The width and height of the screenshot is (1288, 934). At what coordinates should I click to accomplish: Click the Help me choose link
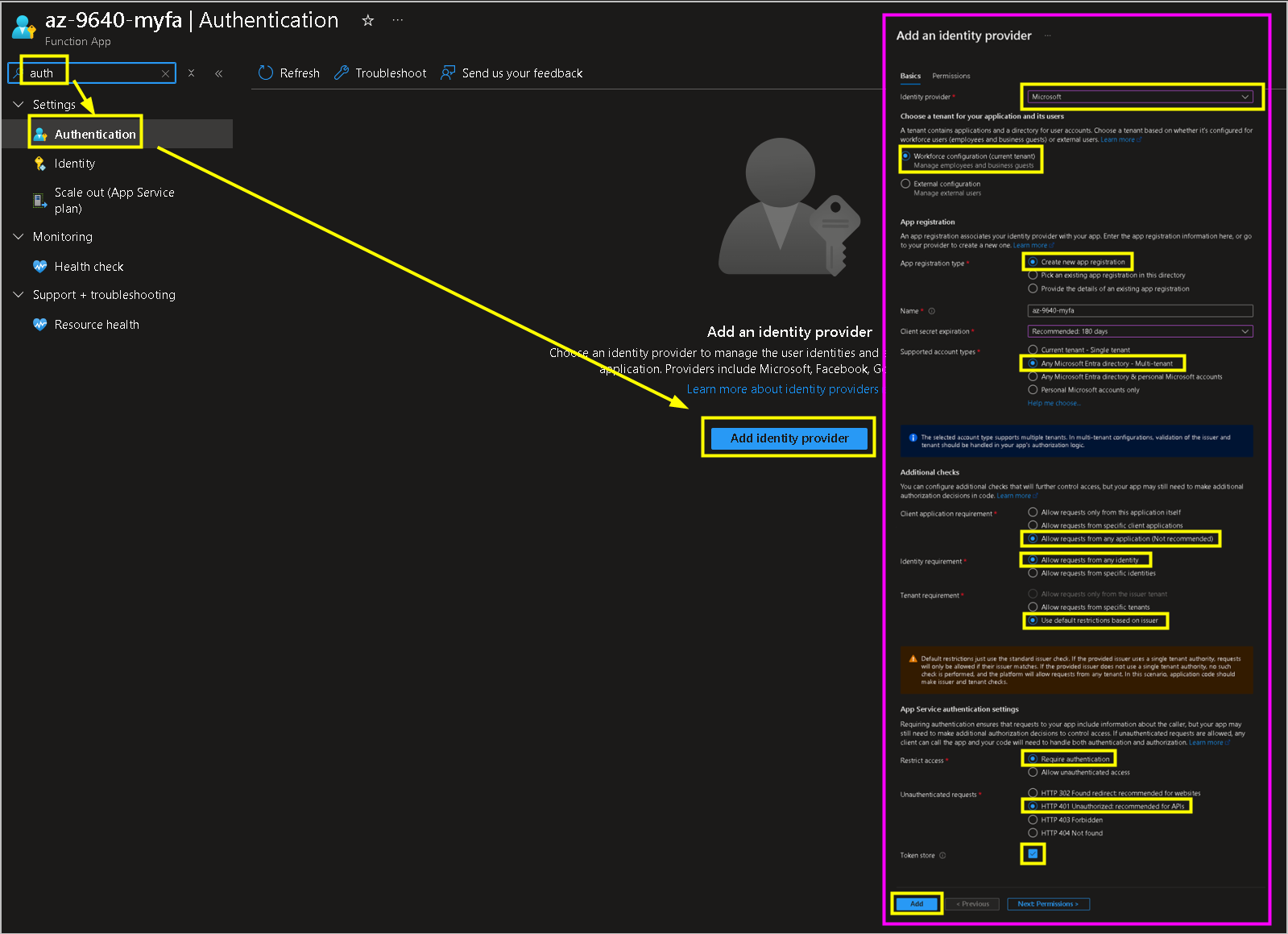(1054, 403)
